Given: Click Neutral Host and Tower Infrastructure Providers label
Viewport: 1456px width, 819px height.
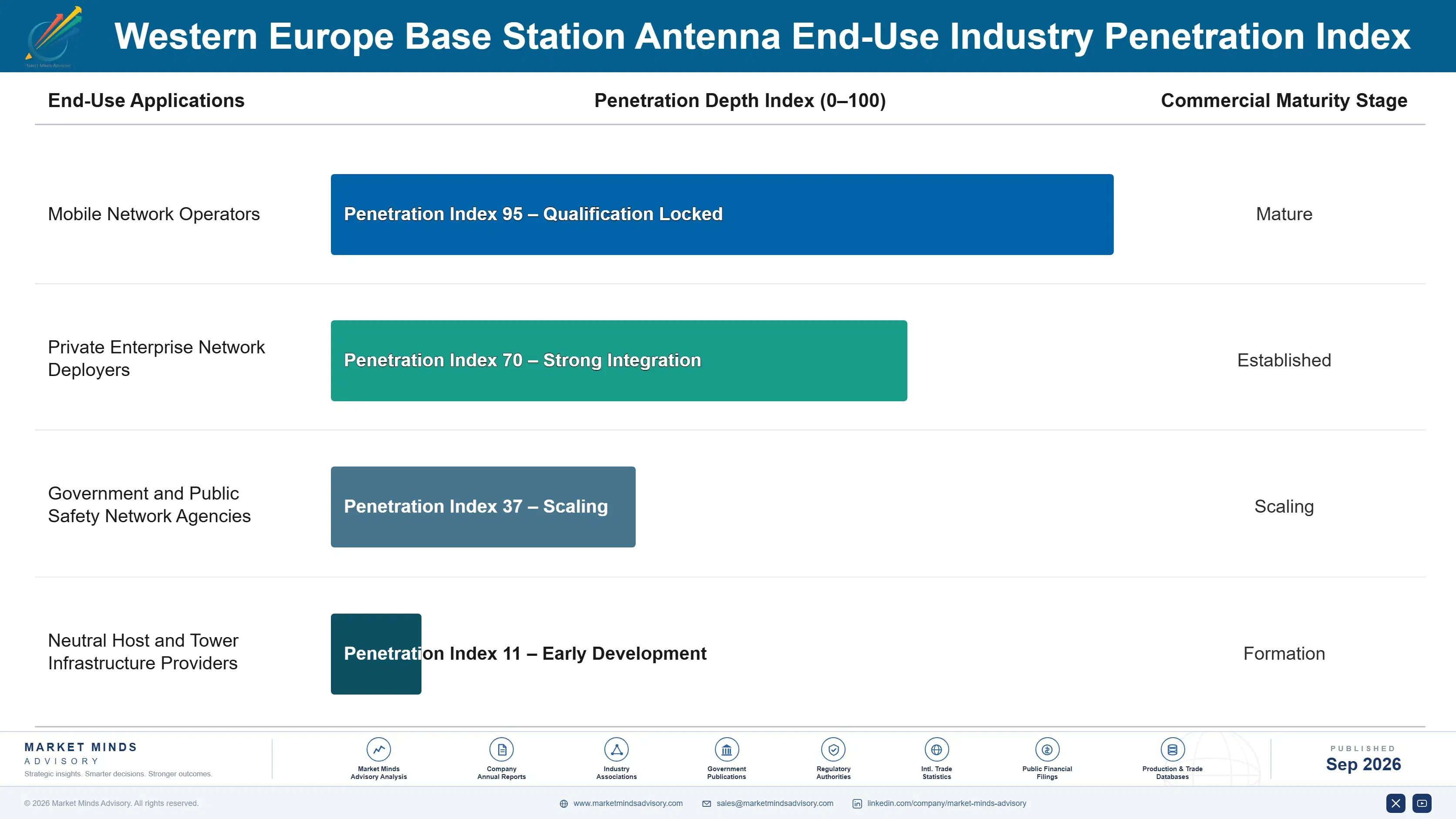Looking at the screenshot, I should pos(143,651).
